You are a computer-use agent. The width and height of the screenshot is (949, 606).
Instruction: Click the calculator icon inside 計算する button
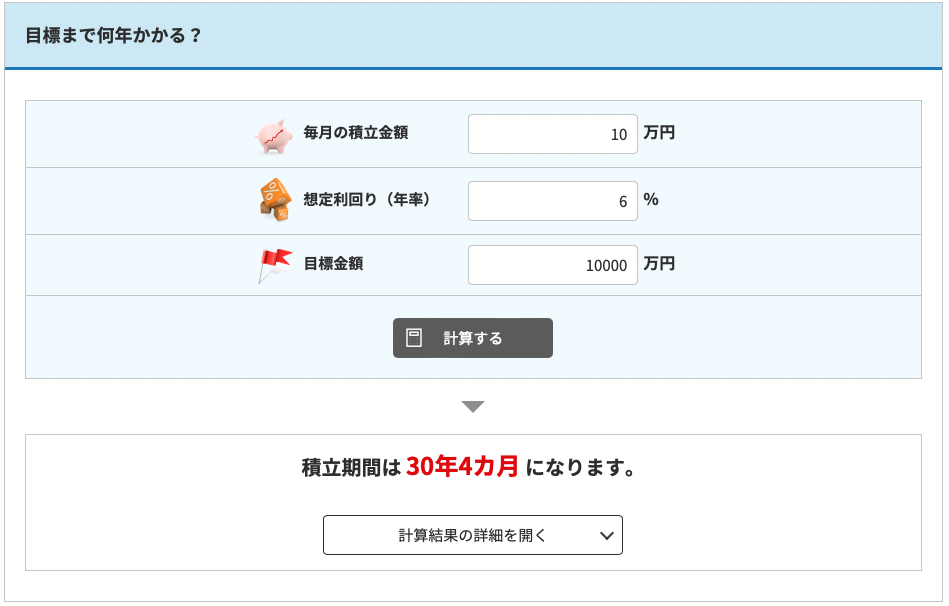[414, 337]
